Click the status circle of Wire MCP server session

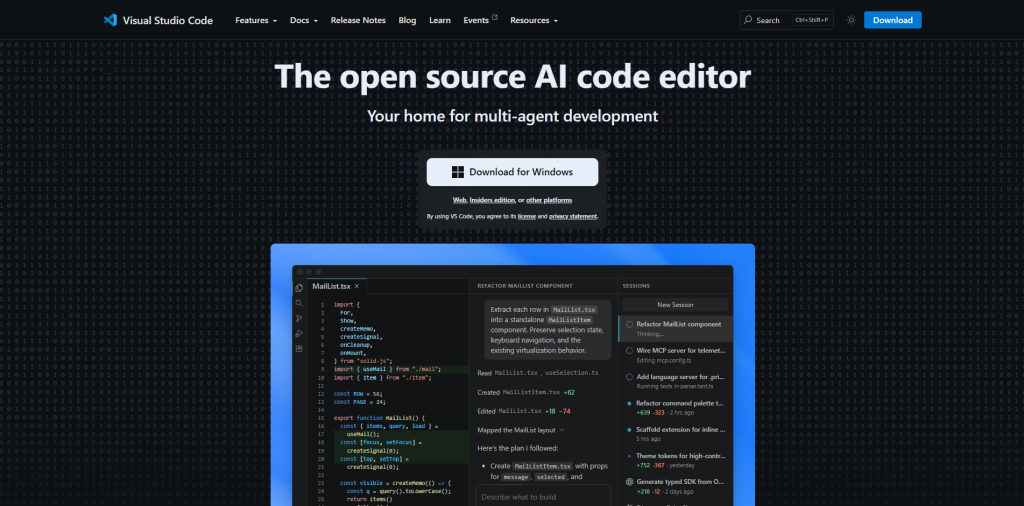click(x=629, y=350)
